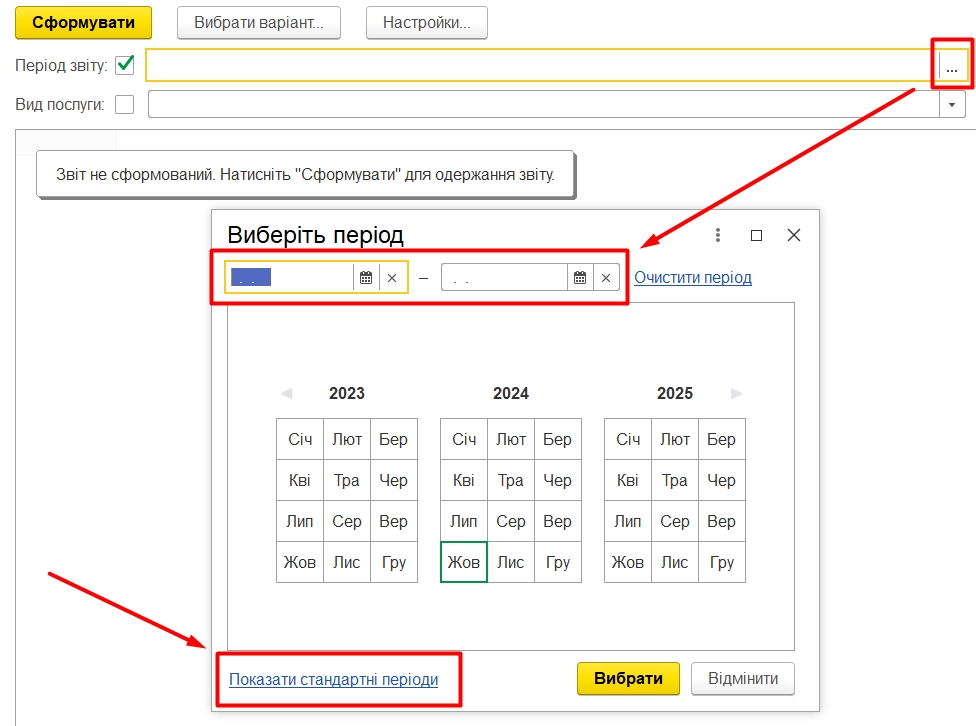Open calendar picker for end date

coord(580,278)
